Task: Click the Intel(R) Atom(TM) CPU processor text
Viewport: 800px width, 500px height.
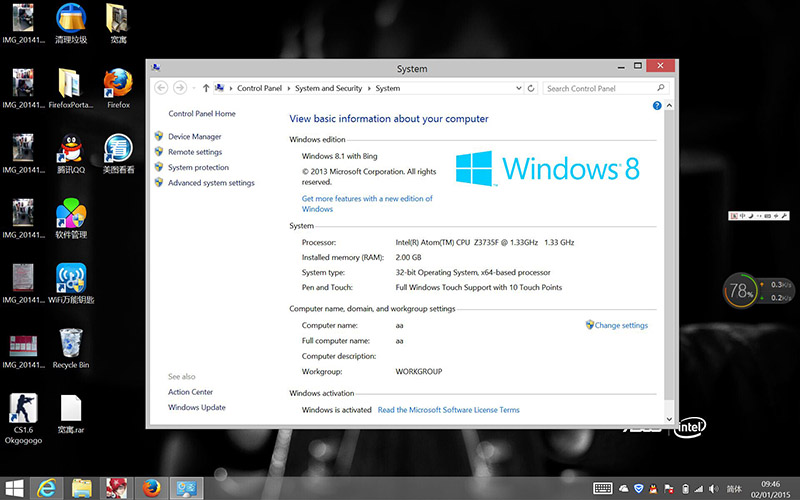Action: point(485,242)
